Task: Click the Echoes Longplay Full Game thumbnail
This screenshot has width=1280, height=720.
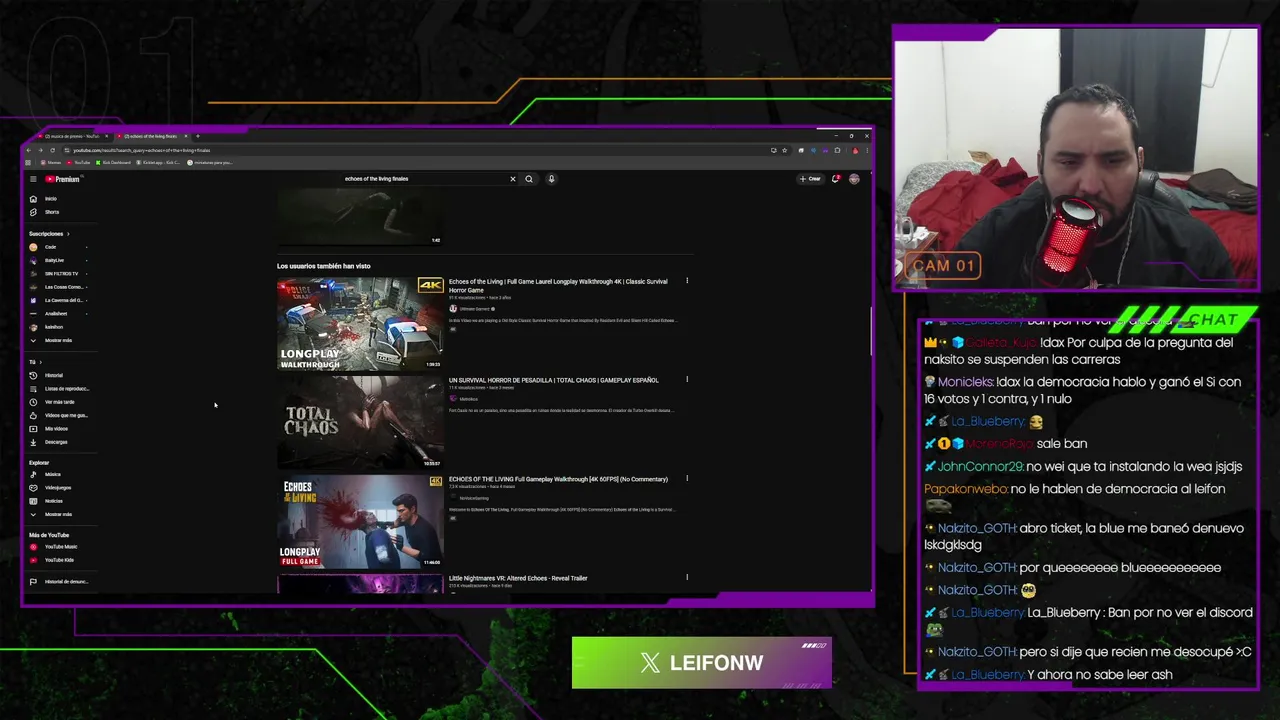Action: click(360, 521)
